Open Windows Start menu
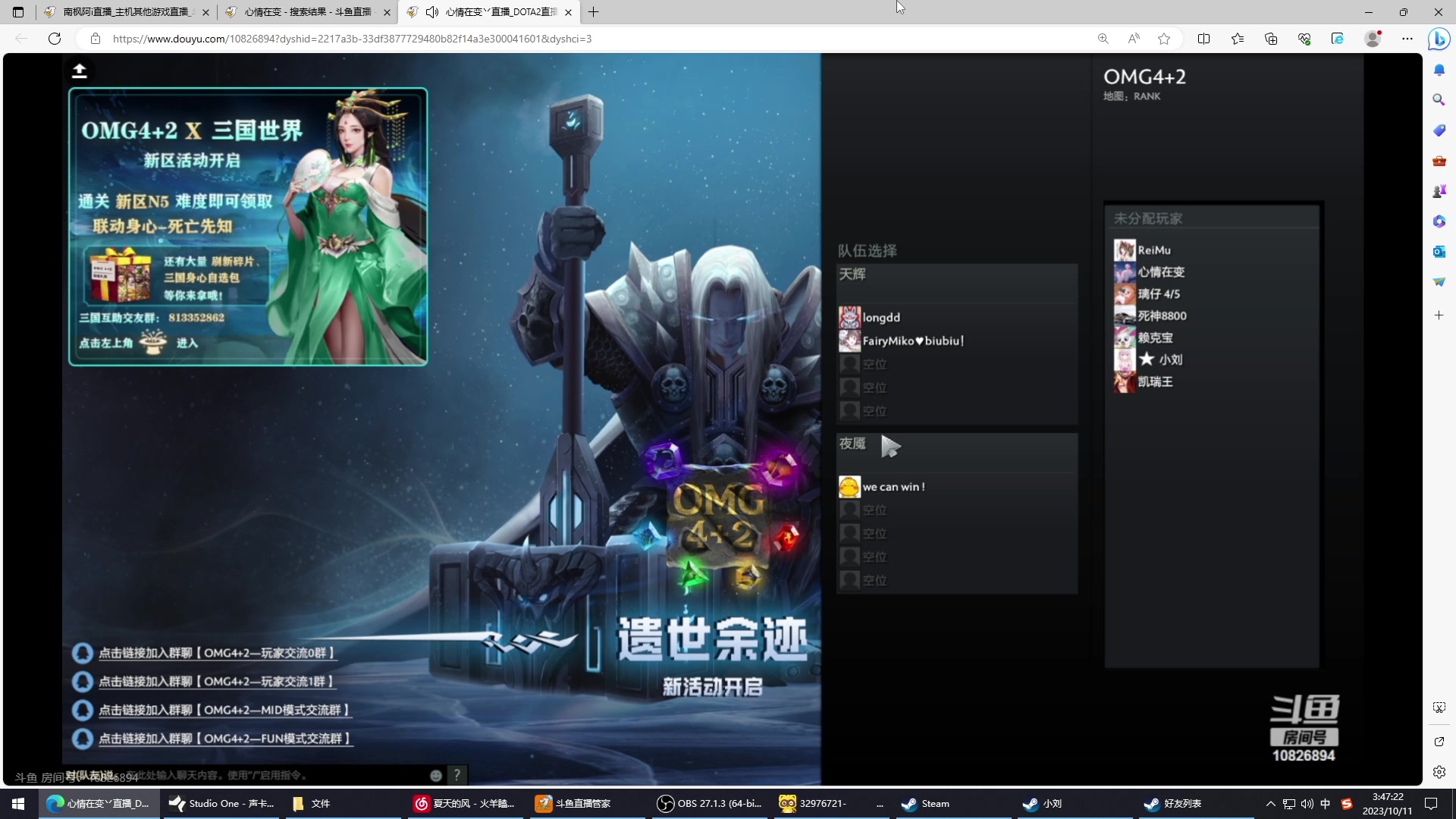The width and height of the screenshot is (1456, 819). coord(18,804)
